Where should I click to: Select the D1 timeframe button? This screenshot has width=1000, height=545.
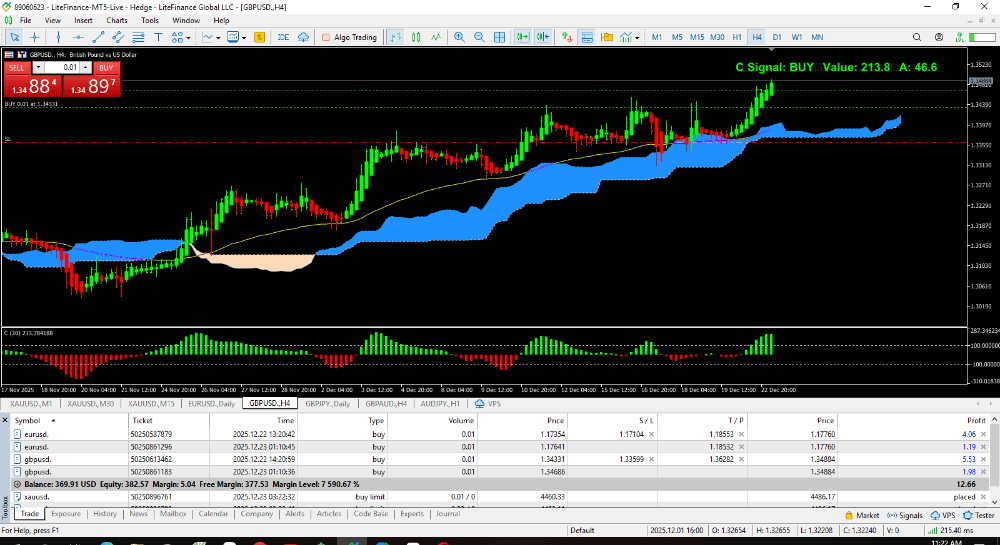pos(777,37)
